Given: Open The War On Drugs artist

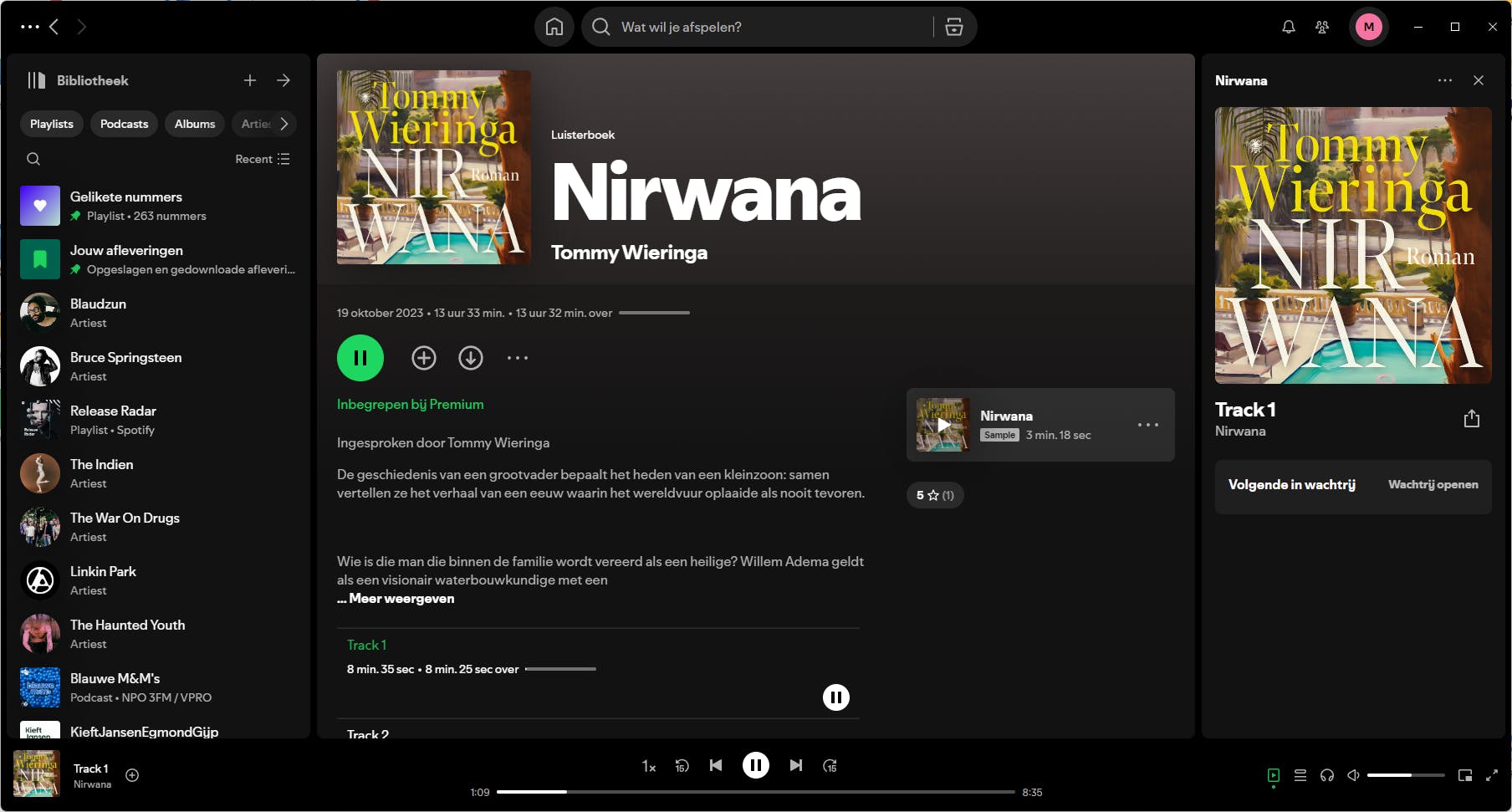Looking at the screenshot, I should (159, 527).
